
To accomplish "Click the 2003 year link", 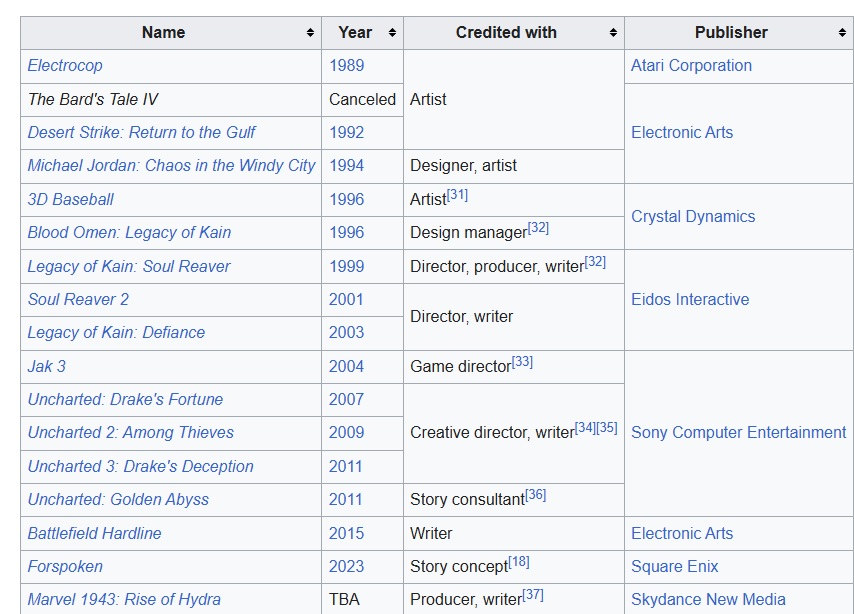I will (346, 332).
